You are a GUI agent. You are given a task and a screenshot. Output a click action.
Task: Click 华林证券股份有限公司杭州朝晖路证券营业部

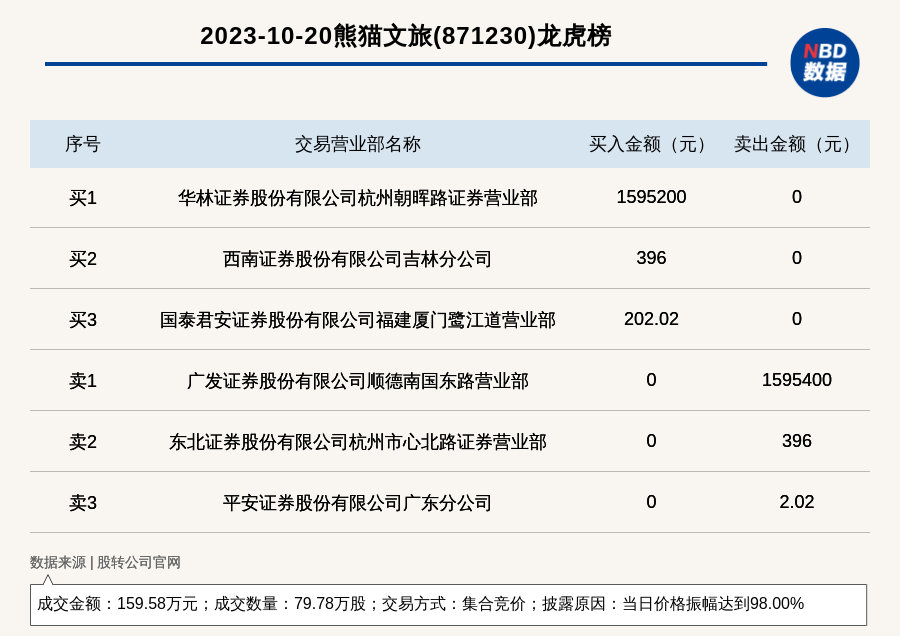pyautogui.click(x=358, y=198)
